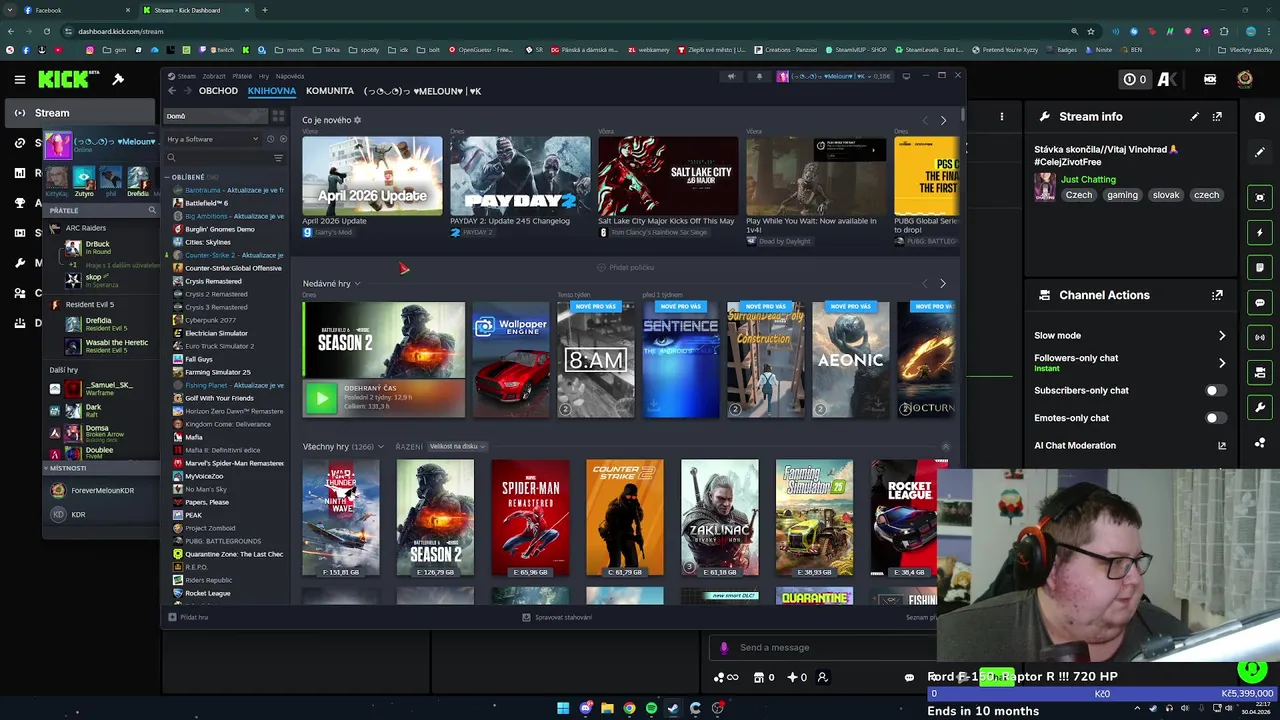Open Windows Start button on taskbar
This screenshot has width=1280, height=720.
pyautogui.click(x=563, y=708)
